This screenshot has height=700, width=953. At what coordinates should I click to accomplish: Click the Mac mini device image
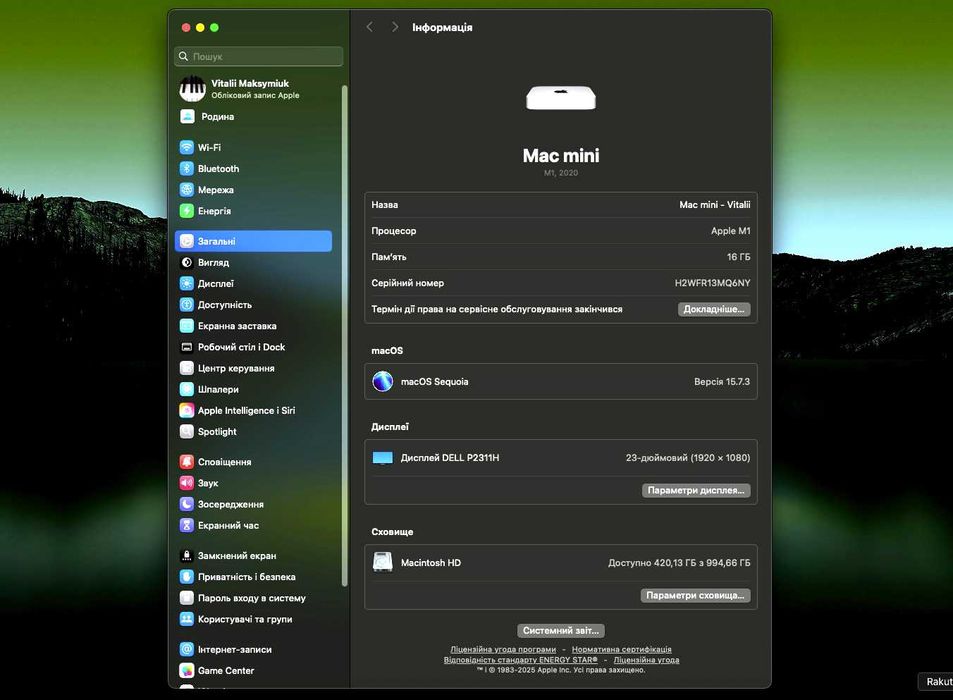[x=561, y=98]
